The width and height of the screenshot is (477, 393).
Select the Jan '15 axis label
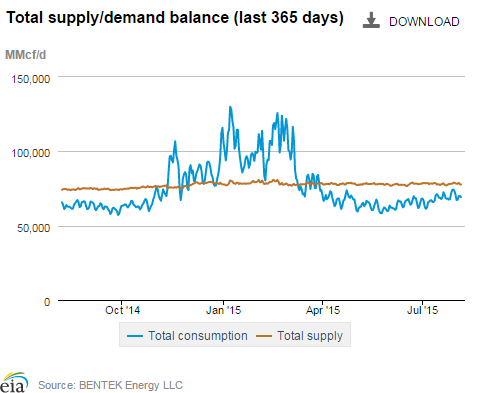click(223, 310)
